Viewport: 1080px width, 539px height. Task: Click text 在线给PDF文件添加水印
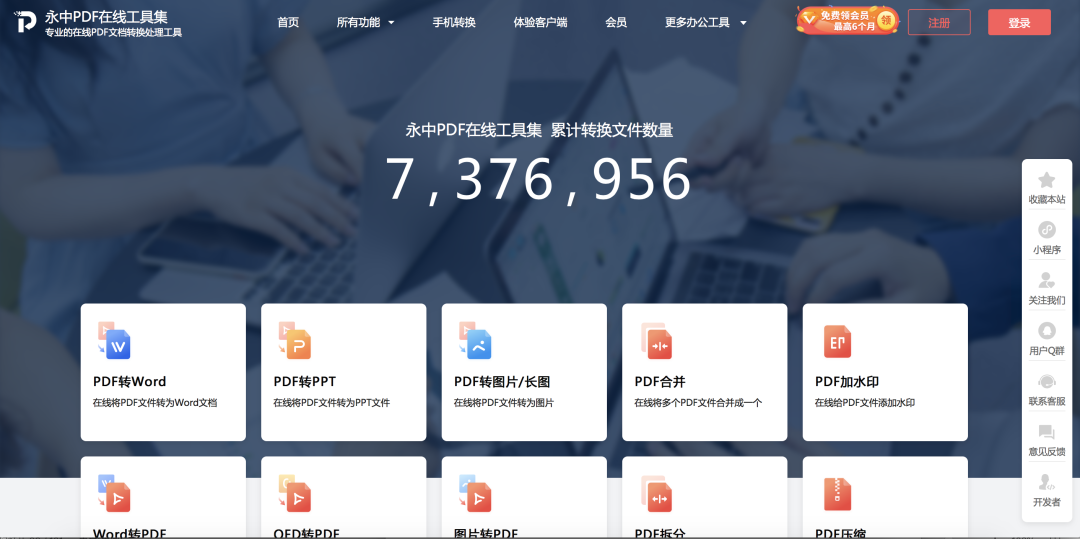pos(864,403)
